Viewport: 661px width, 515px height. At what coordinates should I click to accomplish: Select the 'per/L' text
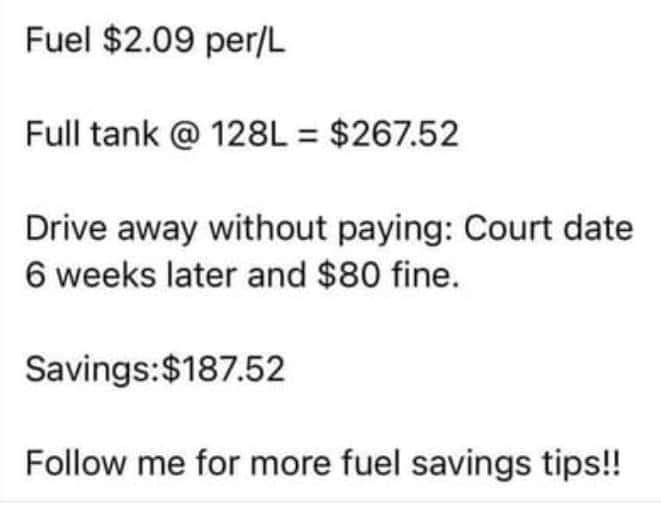(x=245, y=42)
